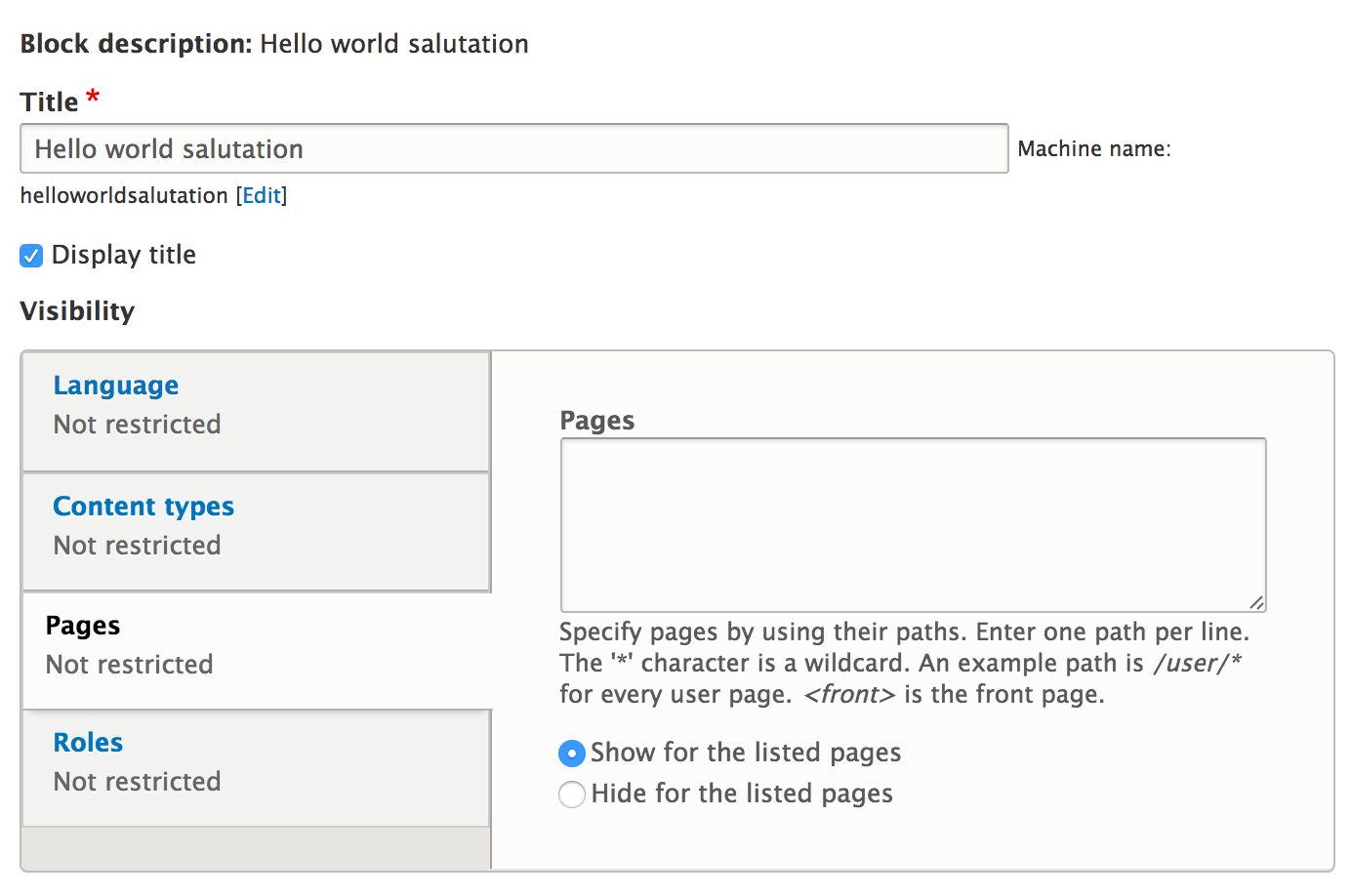Open the Roles visibility tab
The height and width of the screenshot is (896, 1351).
click(88, 744)
